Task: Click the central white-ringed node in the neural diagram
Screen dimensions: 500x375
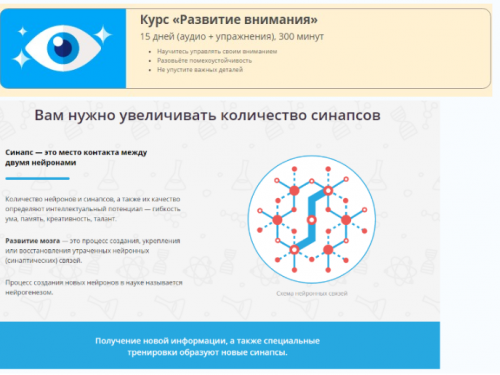Action: (312, 220)
